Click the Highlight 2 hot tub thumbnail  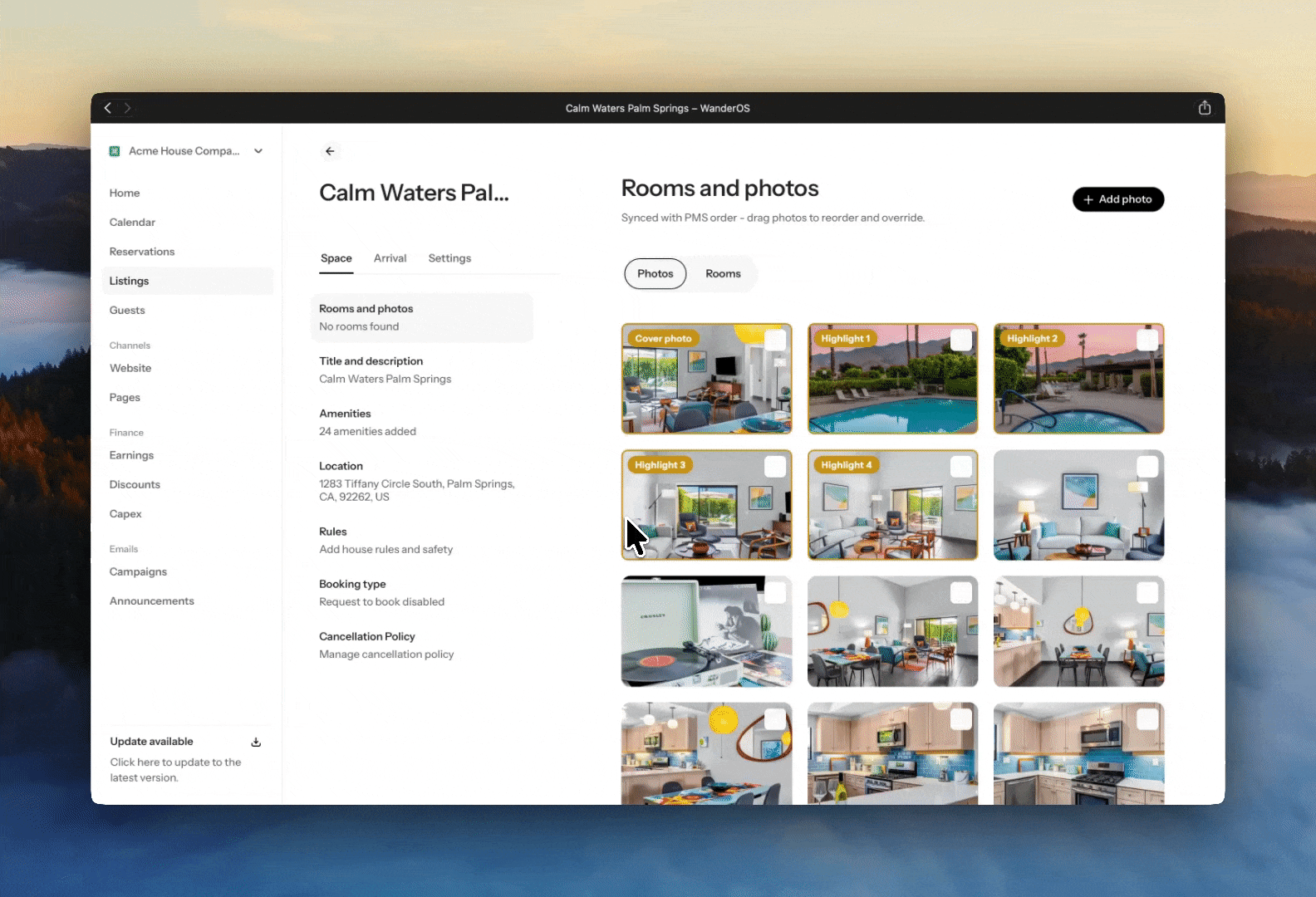[1078, 379]
